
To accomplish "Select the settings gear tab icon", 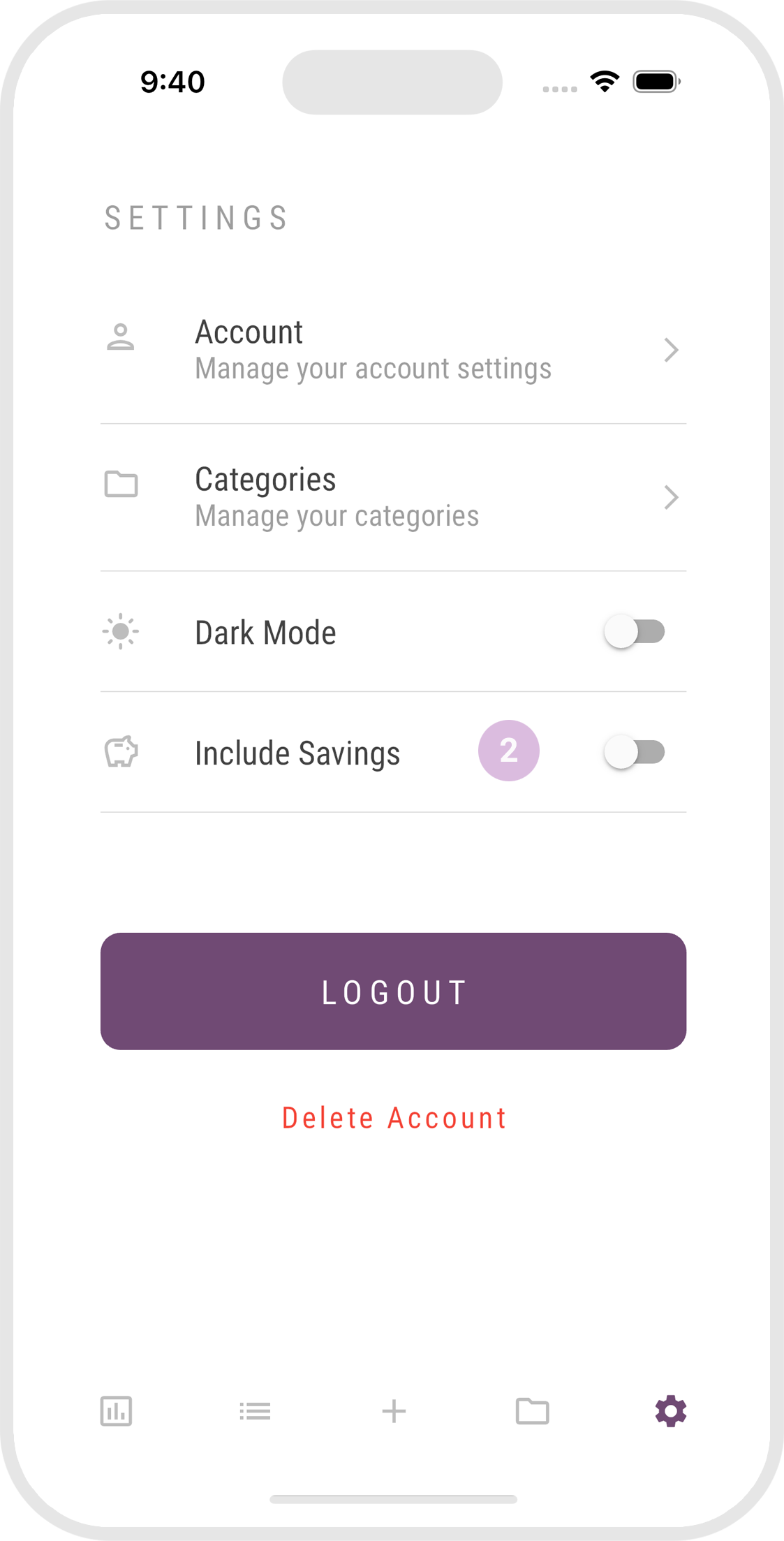I will click(671, 1411).
